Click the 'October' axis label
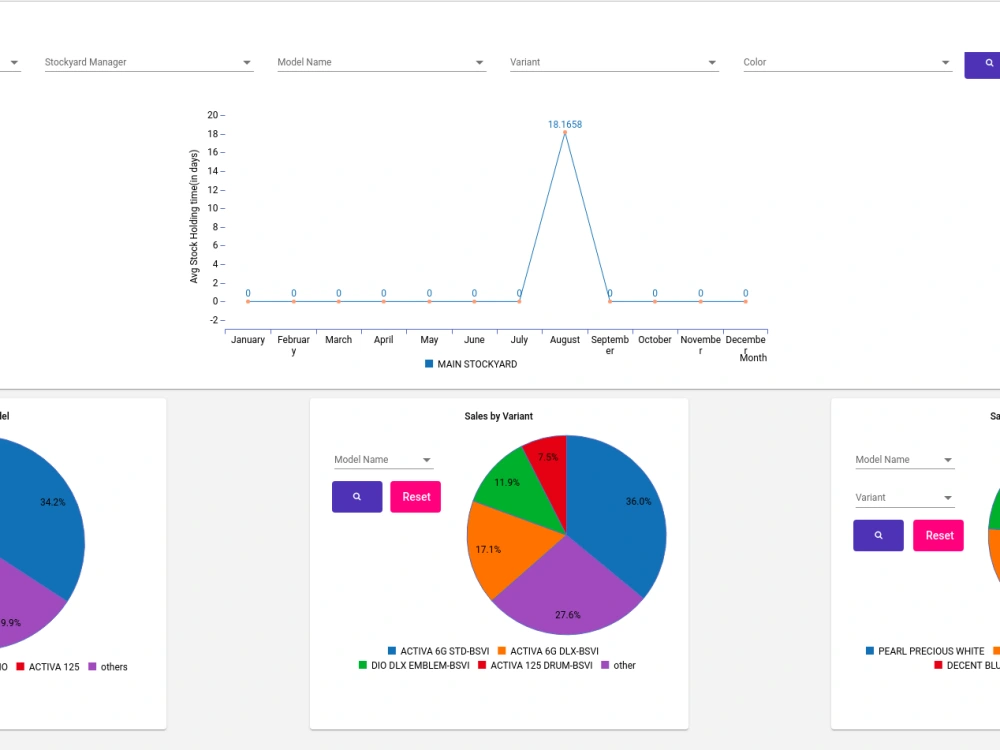Viewport: 1000px width, 750px height. click(655, 340)
